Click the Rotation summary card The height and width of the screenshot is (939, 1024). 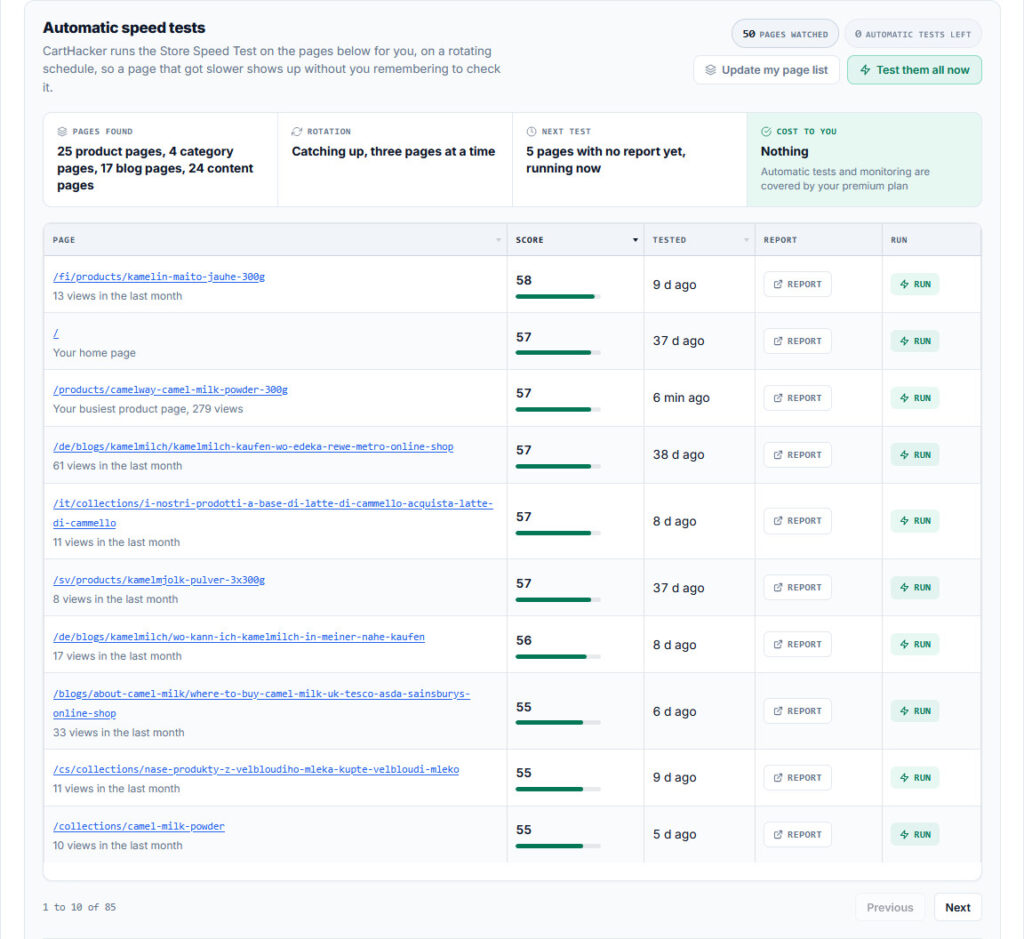point(394,159)
